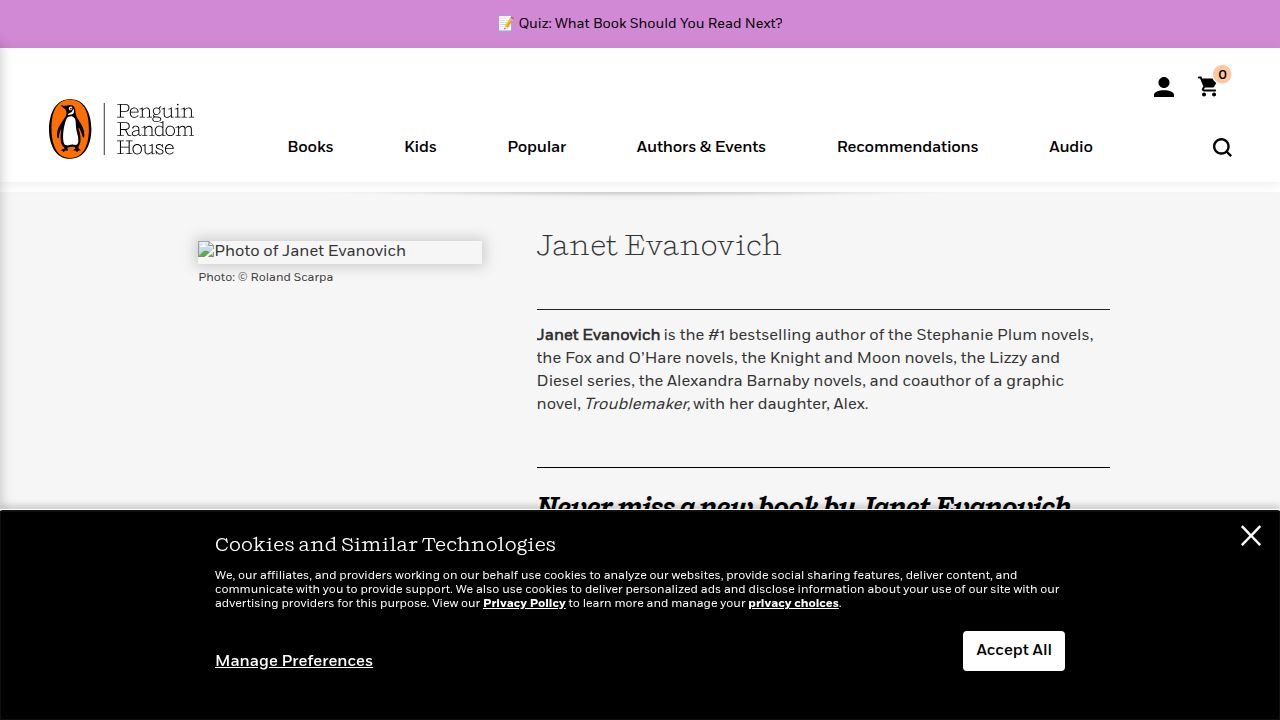Open the user account icon
The image size is (1280, 720).
[x=1164, y=87]
